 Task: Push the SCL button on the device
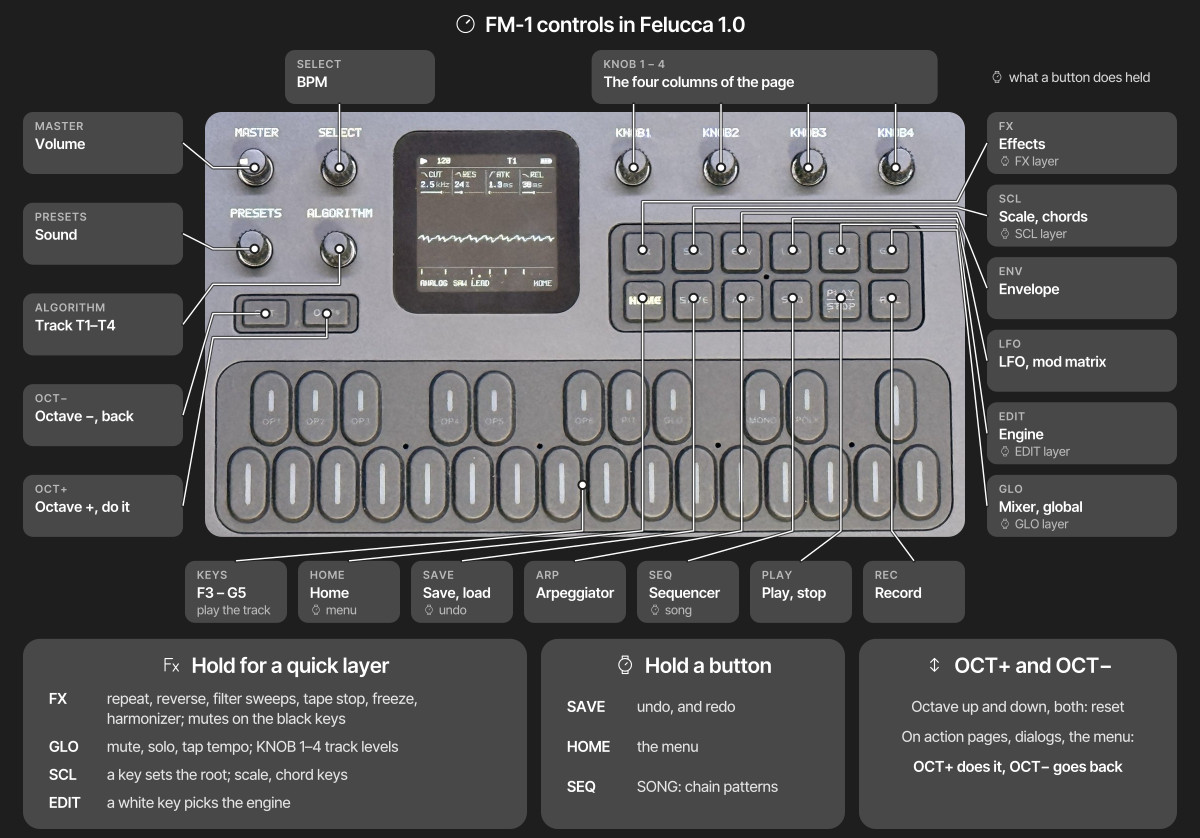(x=692, y=251)
